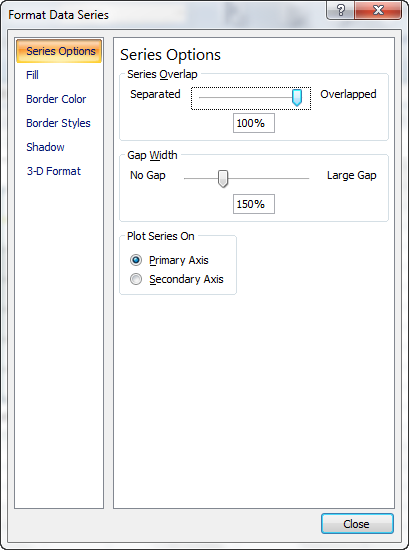The image size is (409, 550).
Task: Switch to the Fill tab
Action: [x=32, y=75]
